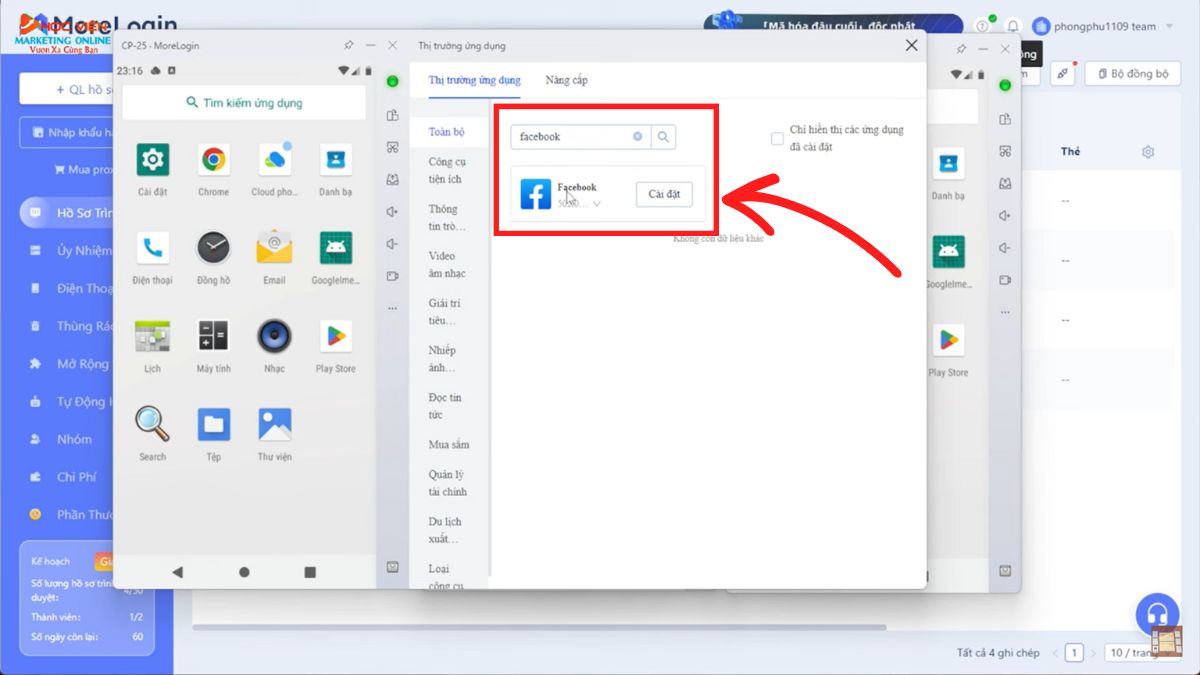
Task: Launch Chrome in the CP-25 phone
Action: 213,160
